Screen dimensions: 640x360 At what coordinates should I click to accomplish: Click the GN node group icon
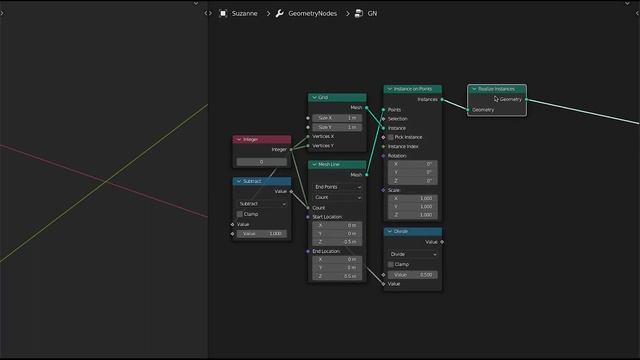[358, 13]
